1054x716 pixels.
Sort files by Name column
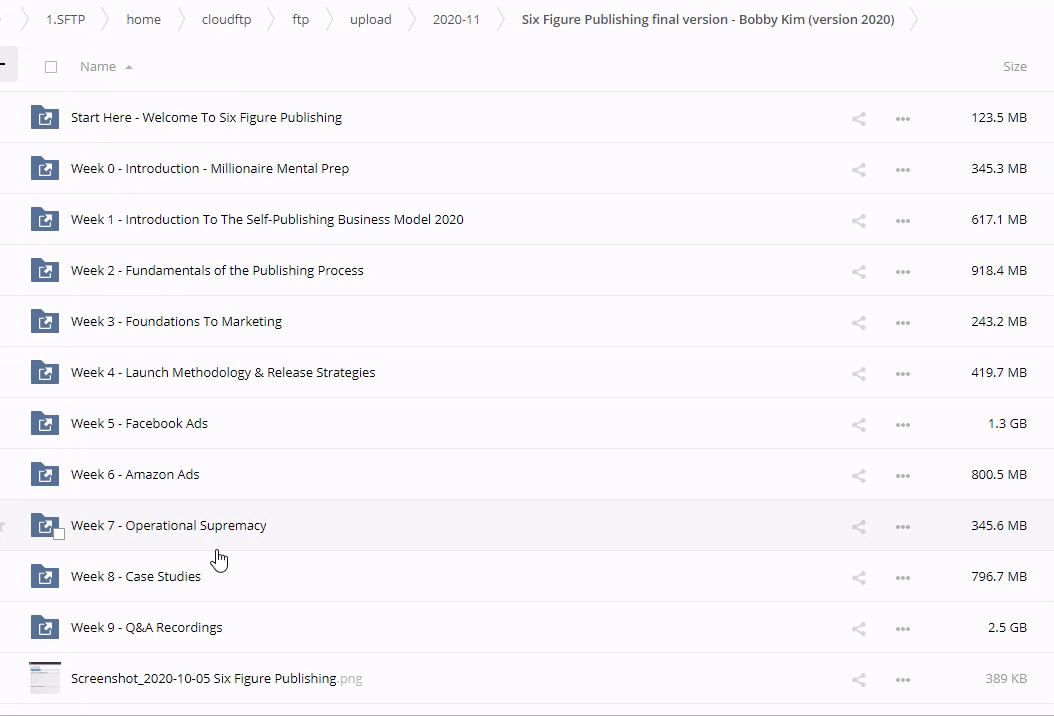(x=98, y=66)
